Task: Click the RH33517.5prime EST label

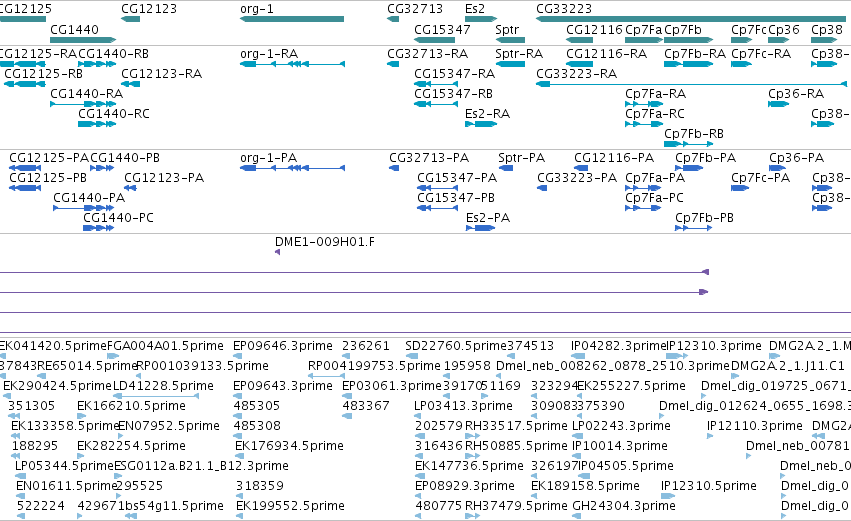Action: pyautogui.click(x=516, y=427)
